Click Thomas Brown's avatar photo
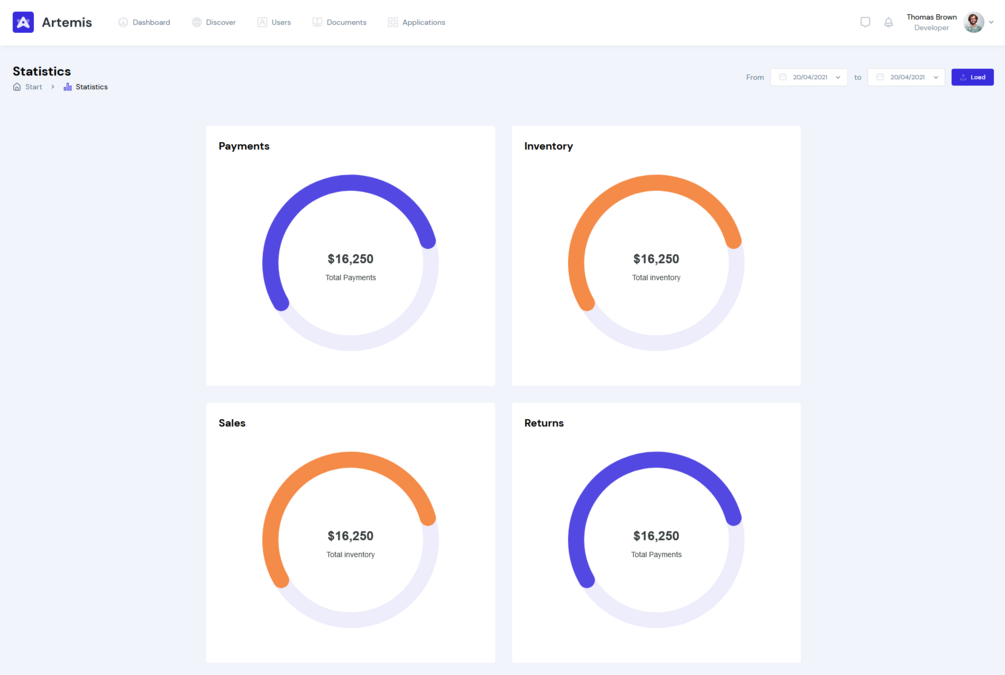This screenshot has height=675, width=1005. tap(974, 22)
